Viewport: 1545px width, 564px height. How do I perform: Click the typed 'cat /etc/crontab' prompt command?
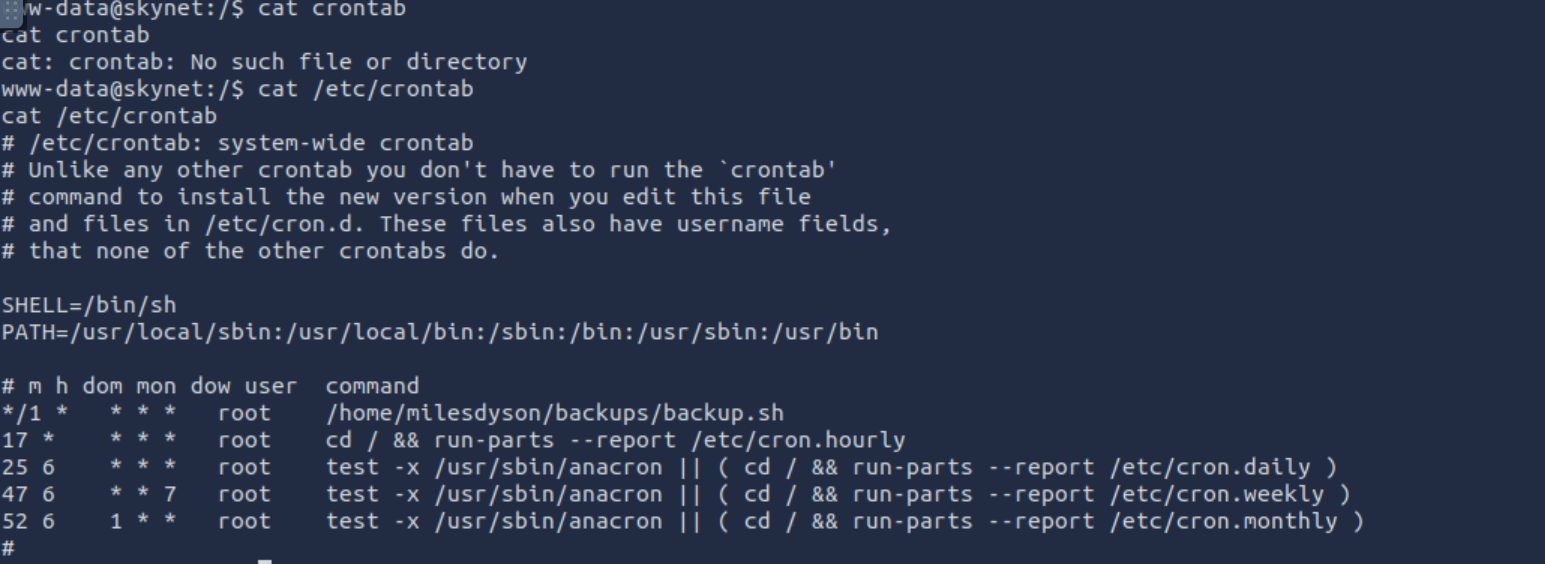365,89
